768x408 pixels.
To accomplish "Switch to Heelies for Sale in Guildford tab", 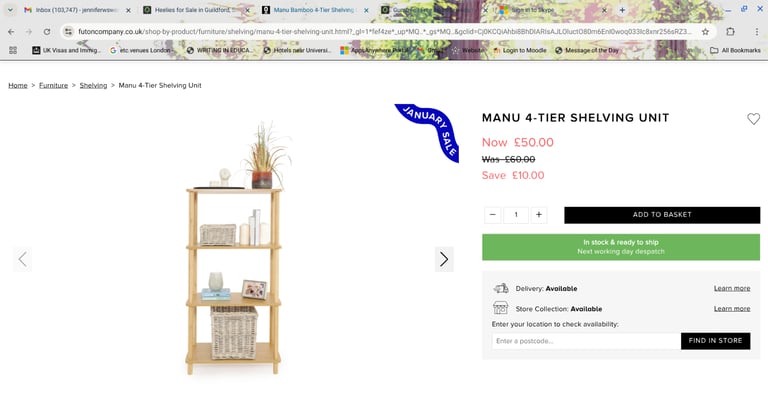I will (x=196, y=10).
